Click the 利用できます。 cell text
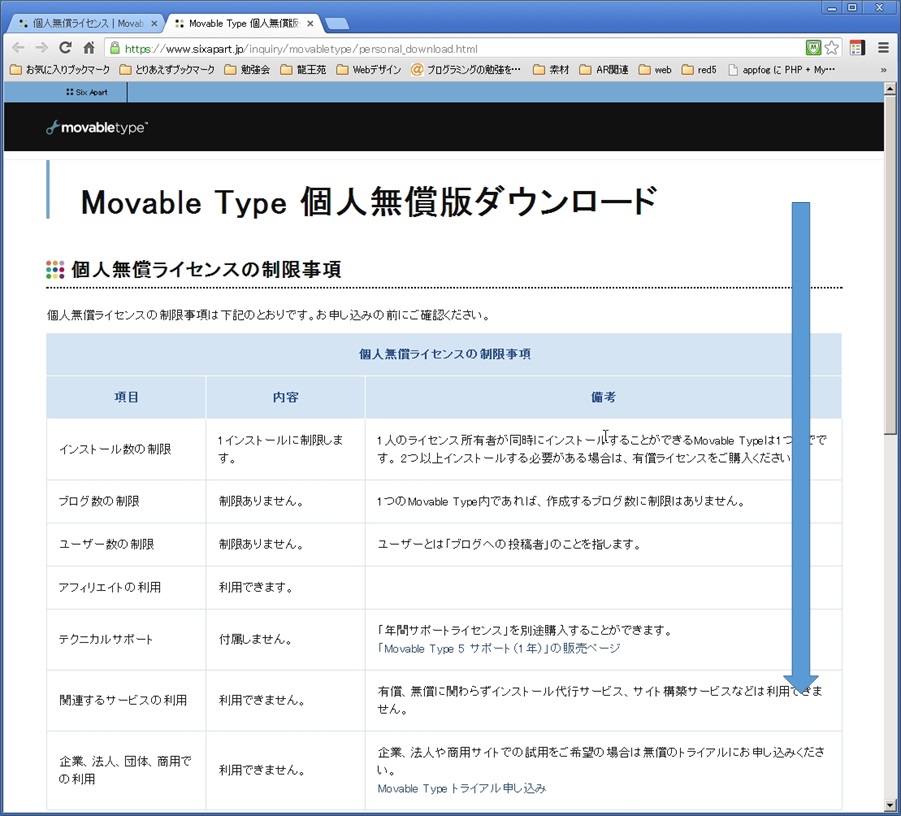This screenshot has height=816, width=901. (x=256, y=588)
